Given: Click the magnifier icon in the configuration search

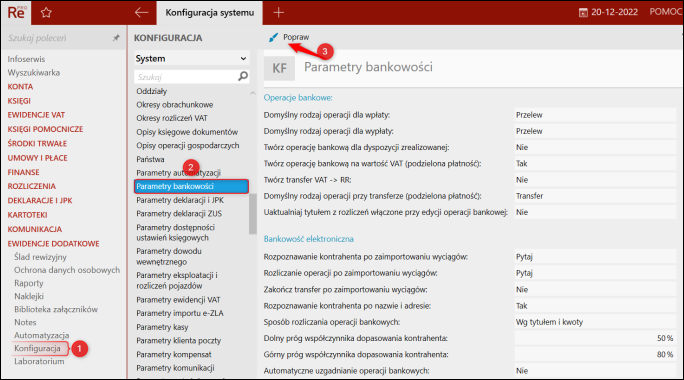Looking at the screenshot, I should tap(243, 77).
